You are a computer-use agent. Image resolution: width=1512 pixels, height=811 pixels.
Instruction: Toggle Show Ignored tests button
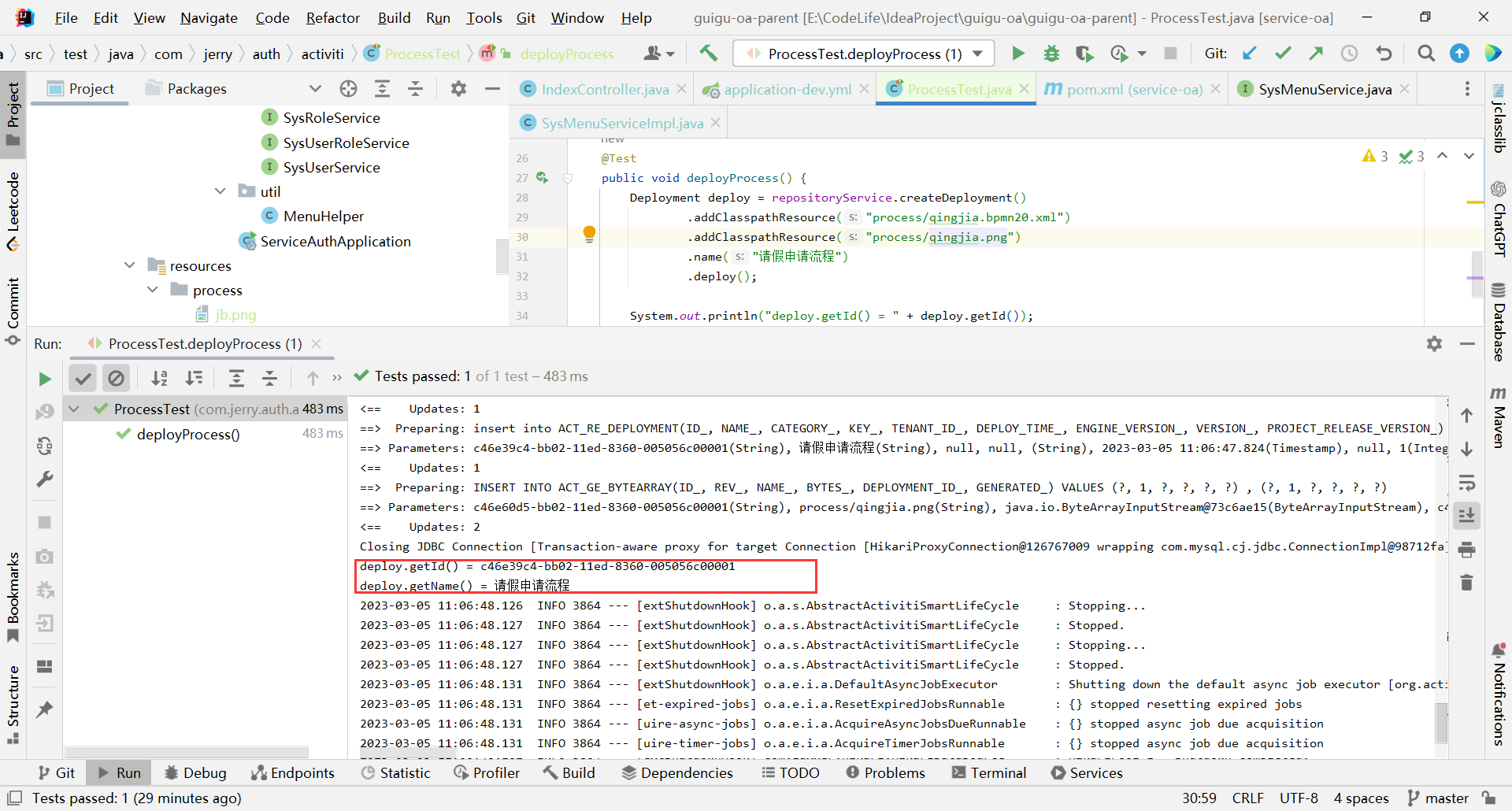(116, 379)
